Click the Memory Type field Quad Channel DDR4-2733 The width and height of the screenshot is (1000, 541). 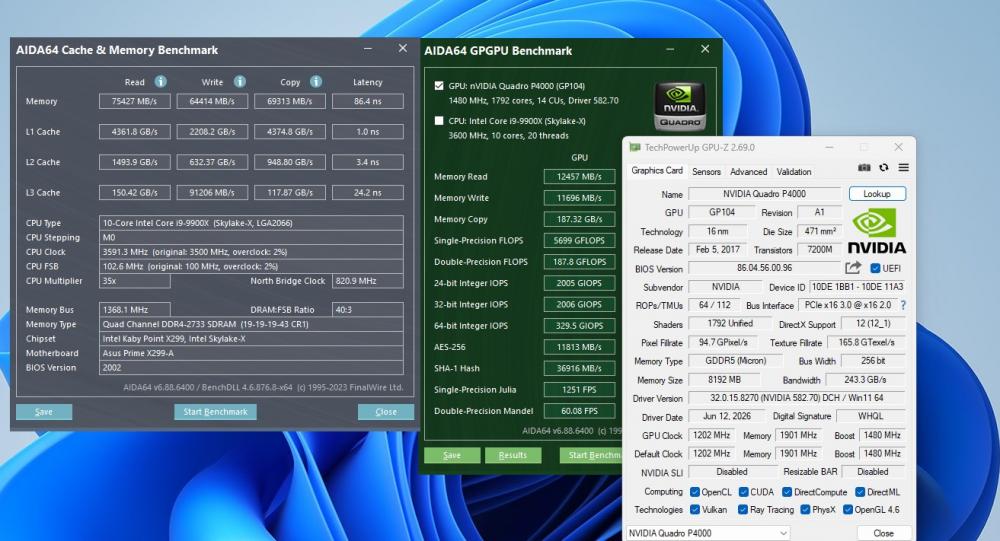[x=251, y=324]
